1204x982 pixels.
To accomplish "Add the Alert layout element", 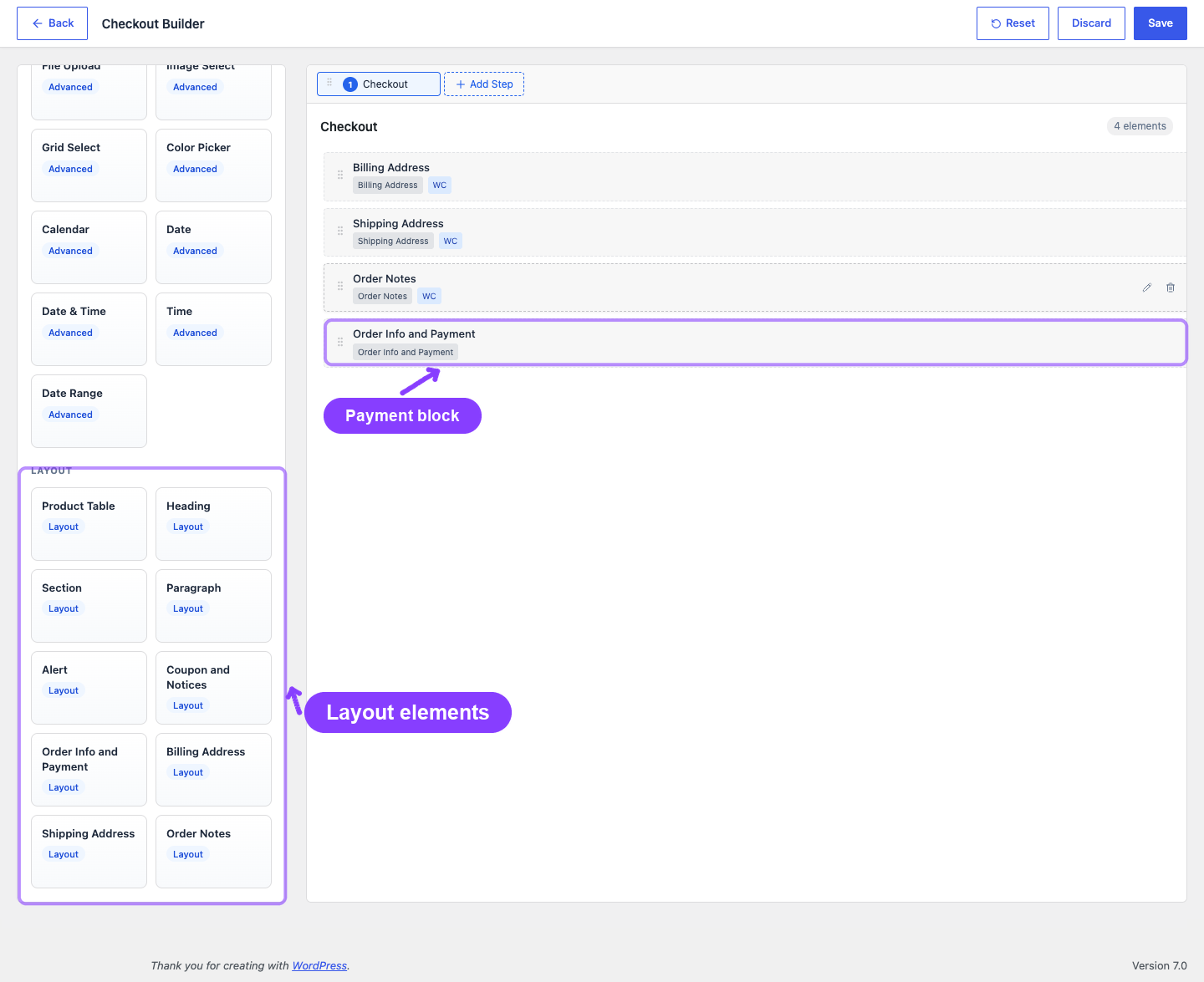I will 89,688.
